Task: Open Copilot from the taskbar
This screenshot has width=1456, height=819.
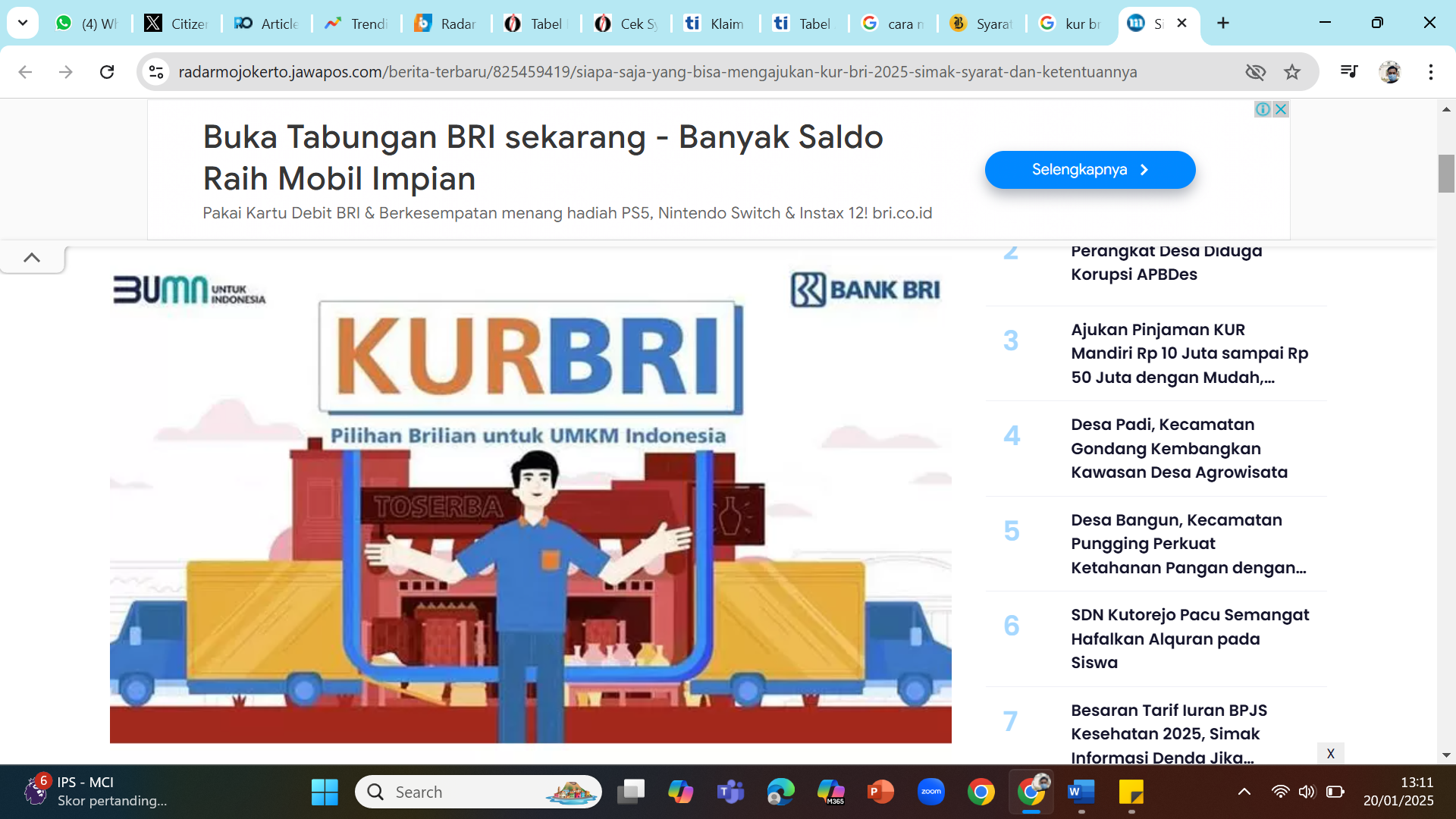Action: coord(680,791)
